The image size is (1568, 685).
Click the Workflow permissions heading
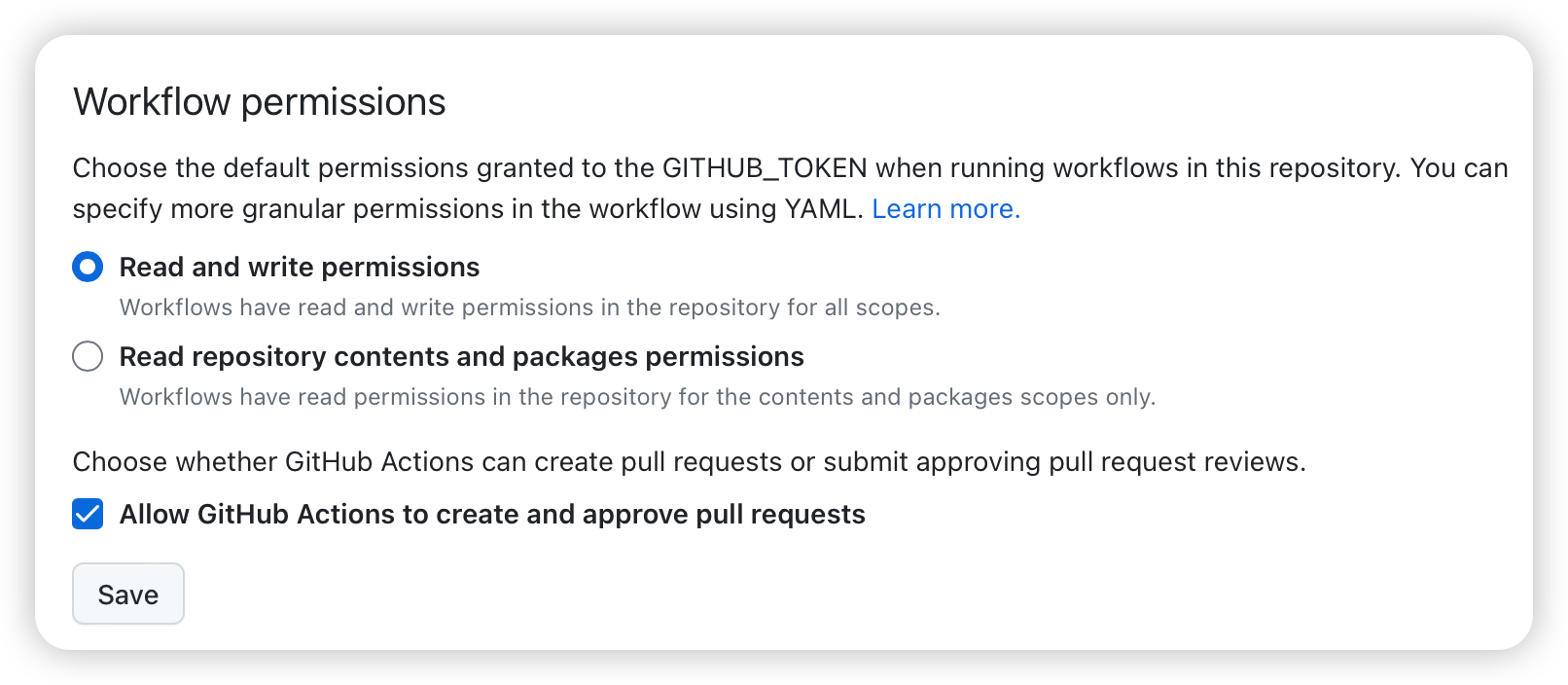260,102
